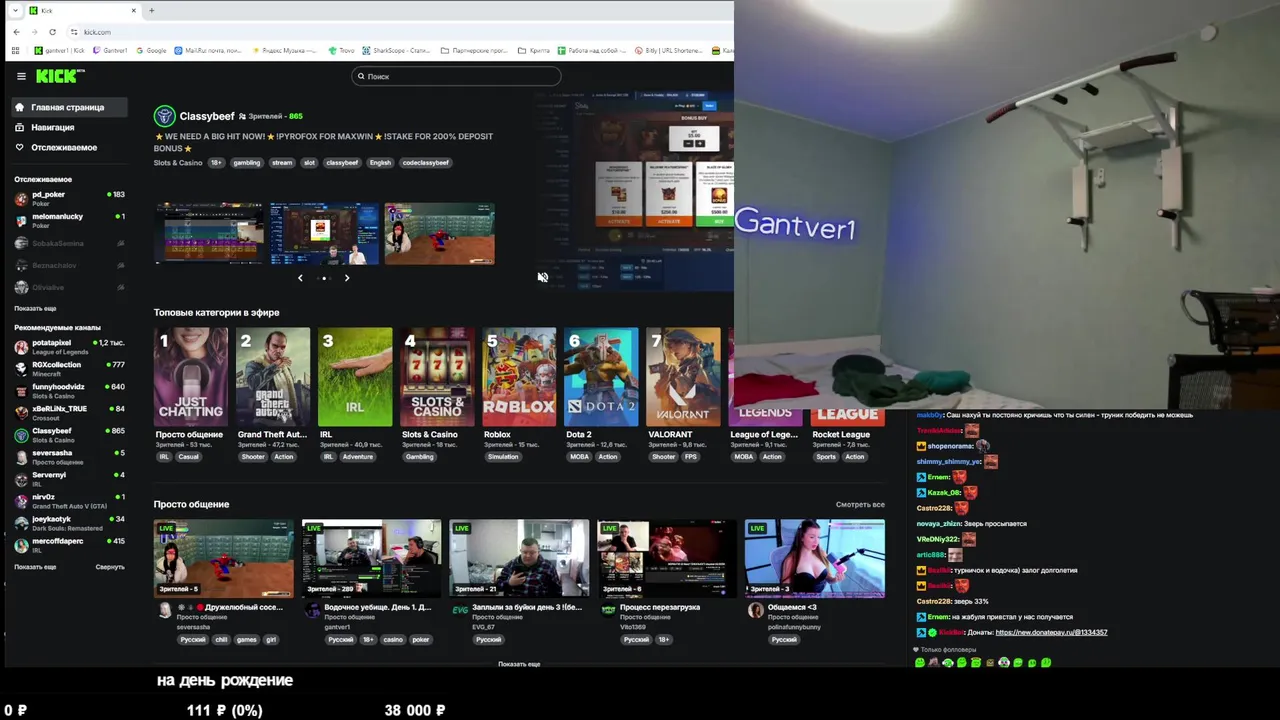Open Отслеживаемое heart menu item
Image resolution: width=1280 pixels, height=720 pixels.
(x=70, y=147)
